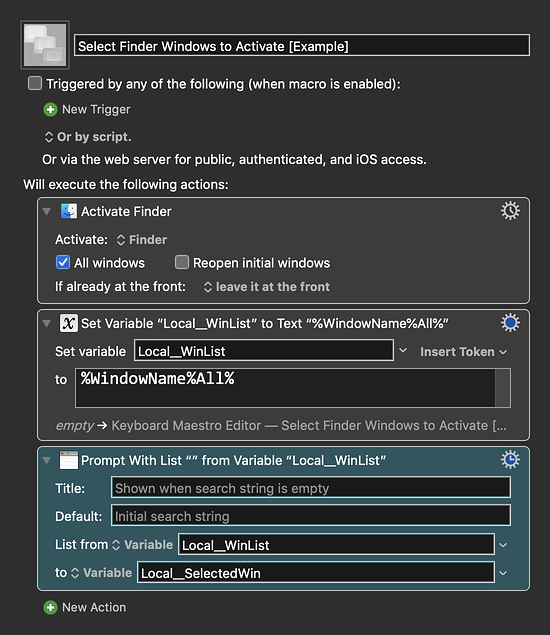Collapse the Activate Finder action
This screenshot has width=550, height=635.
(x=47, y=211)
